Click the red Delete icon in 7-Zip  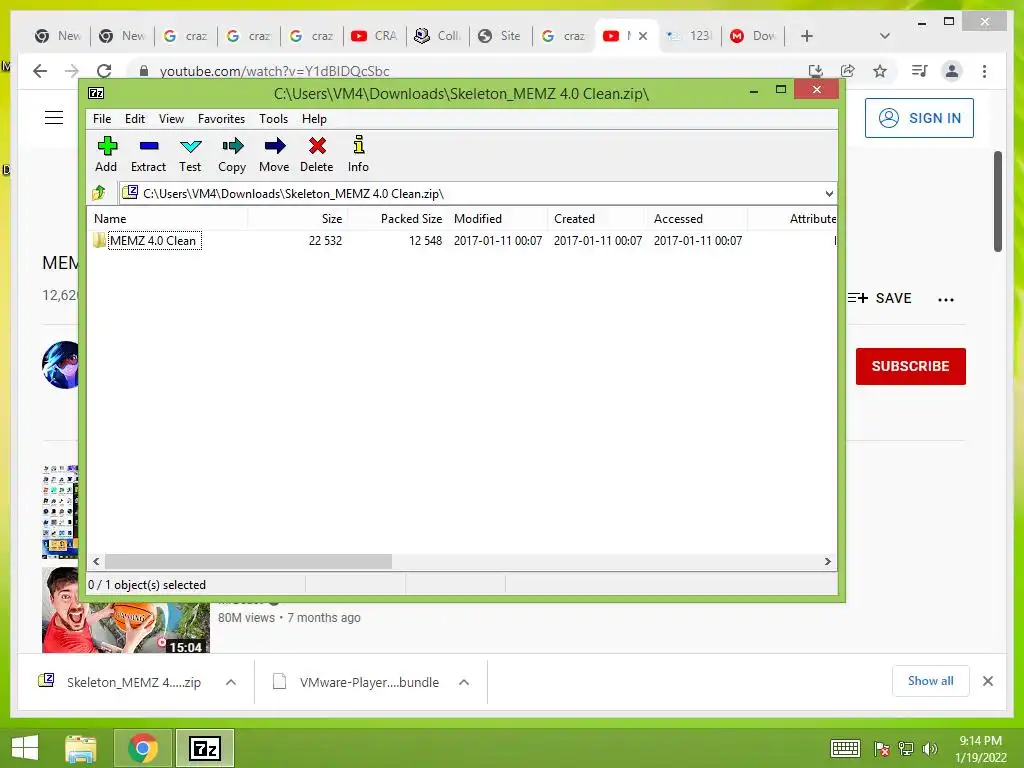(x=317, y=155)
